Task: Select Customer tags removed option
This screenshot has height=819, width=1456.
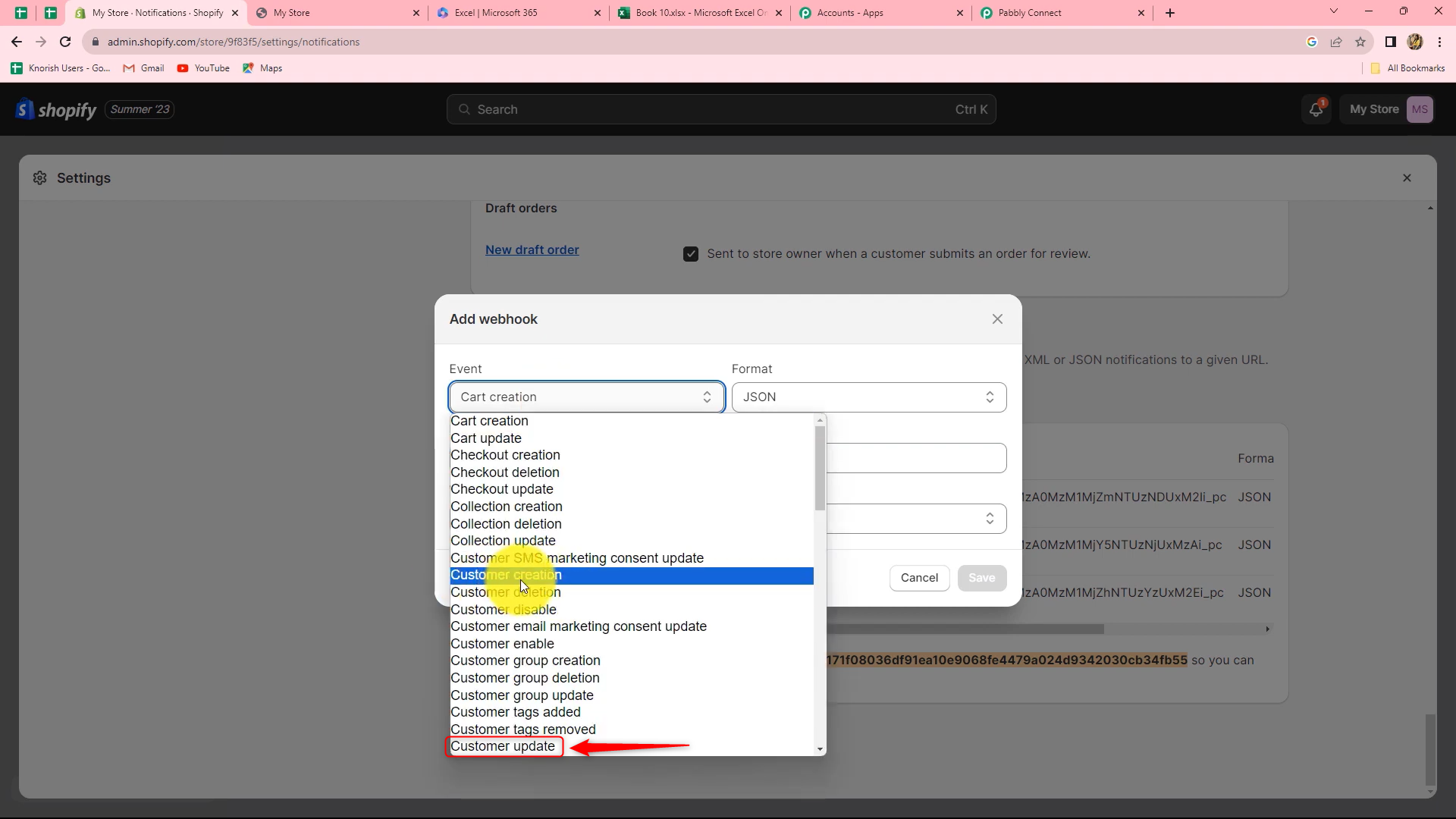Action: tap(632, 730)
